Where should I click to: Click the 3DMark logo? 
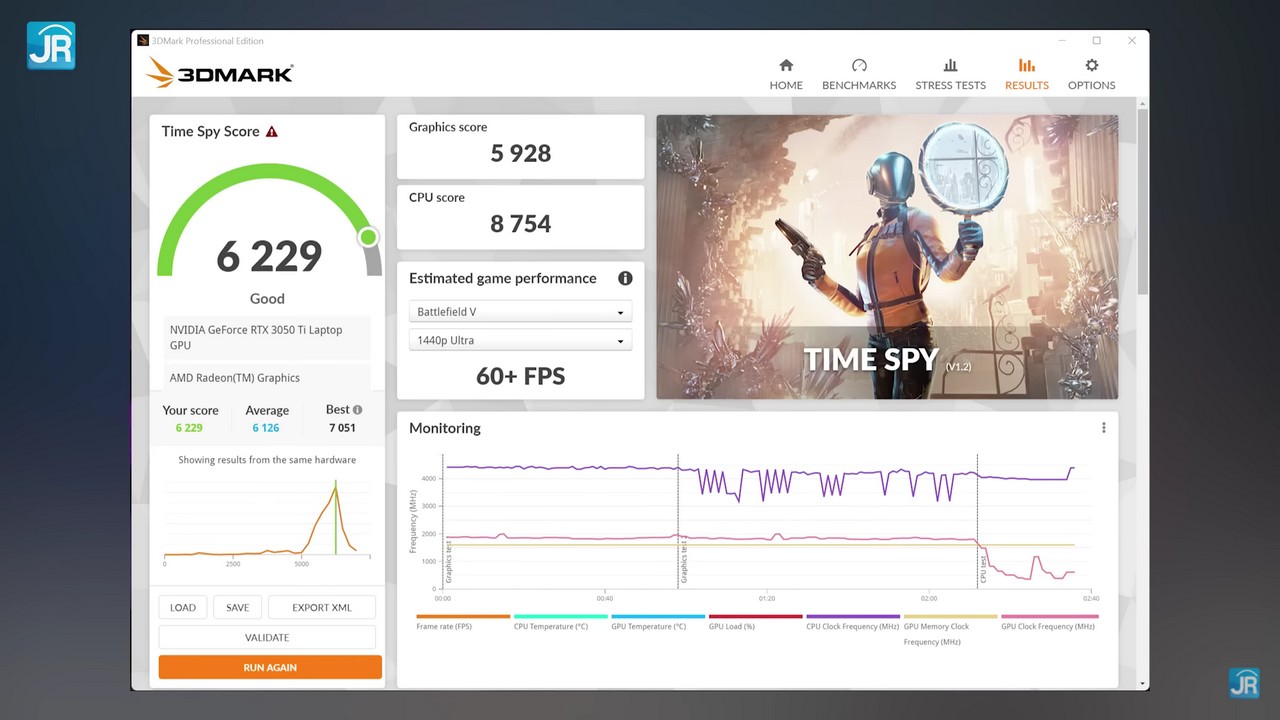[x=220, y=73]
